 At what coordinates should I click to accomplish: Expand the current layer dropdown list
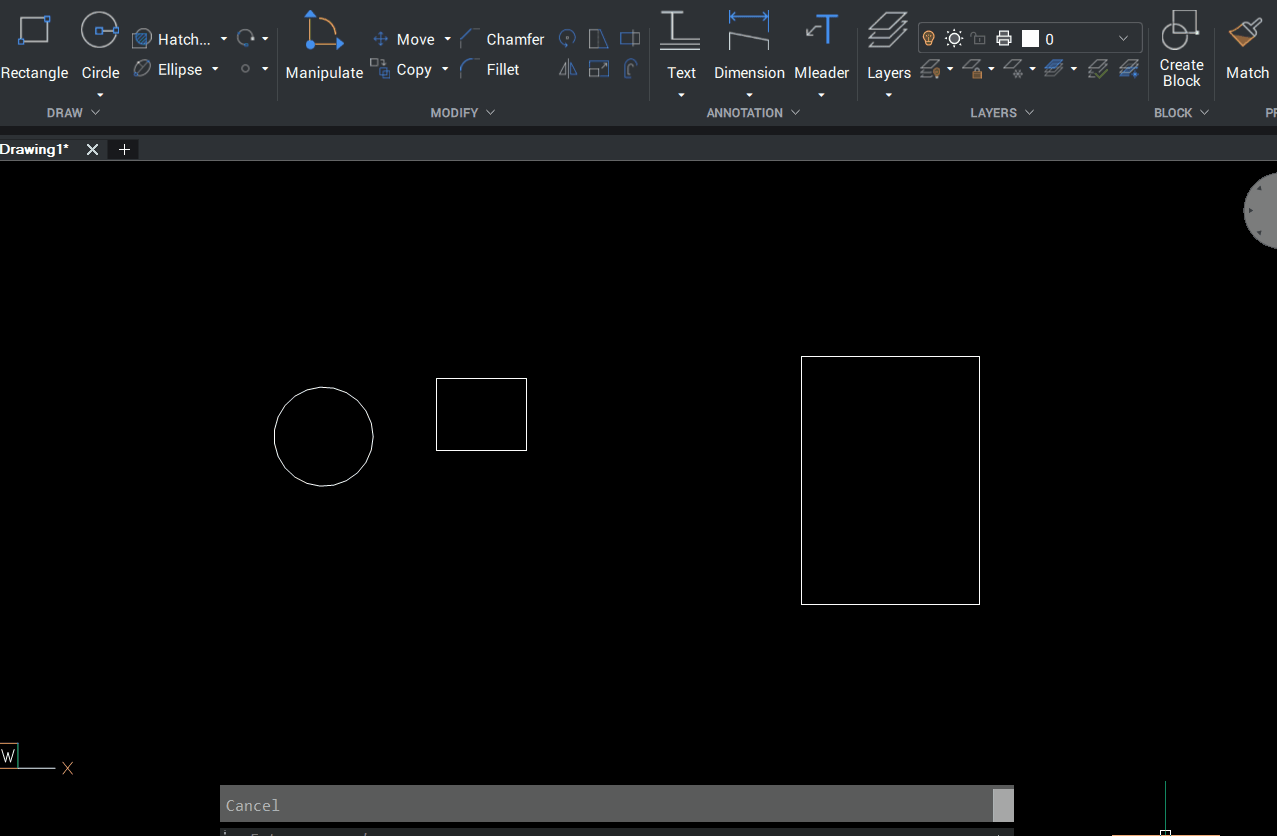coord(1123,39)
